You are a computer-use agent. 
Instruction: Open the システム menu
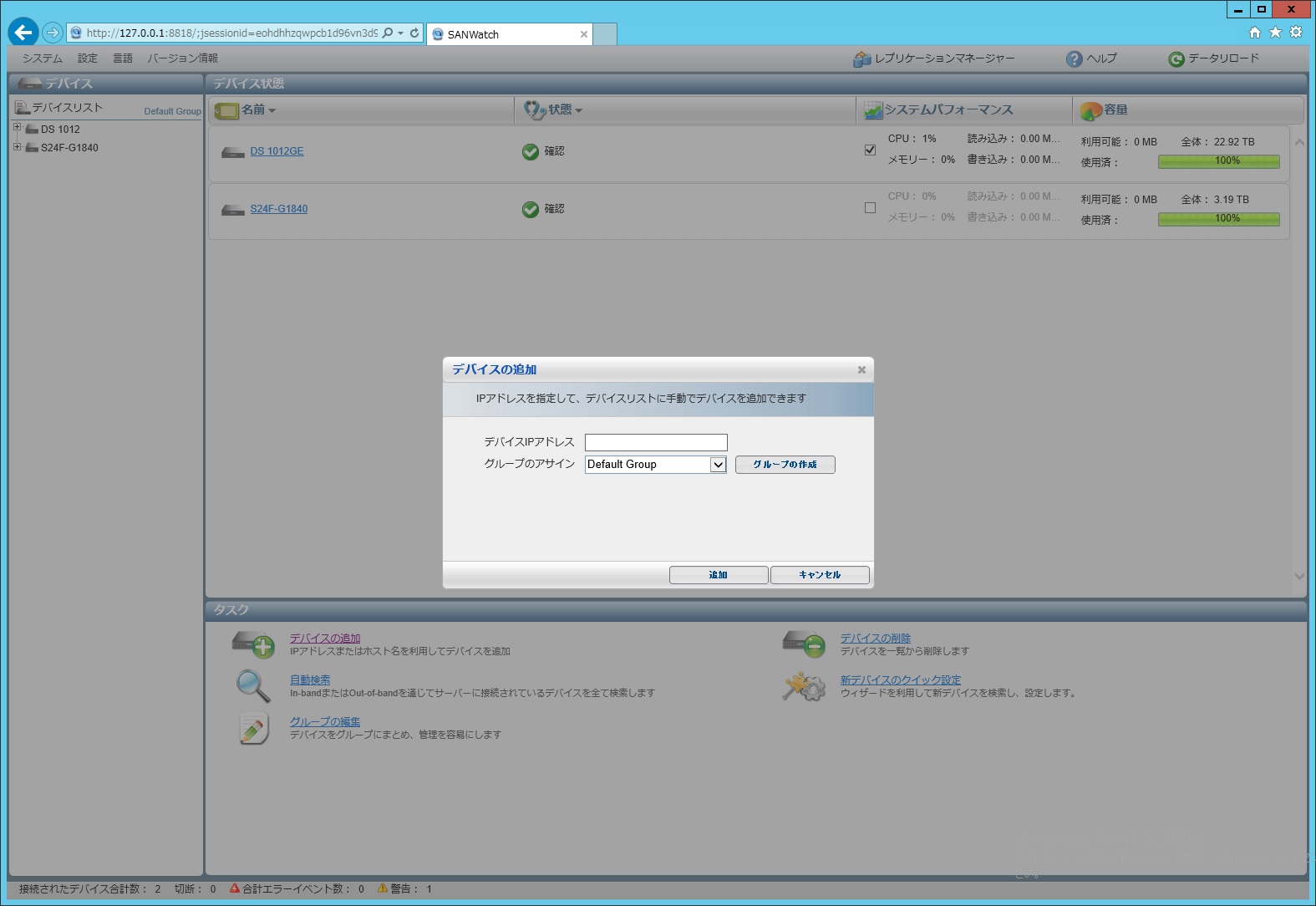coord(43,59)
